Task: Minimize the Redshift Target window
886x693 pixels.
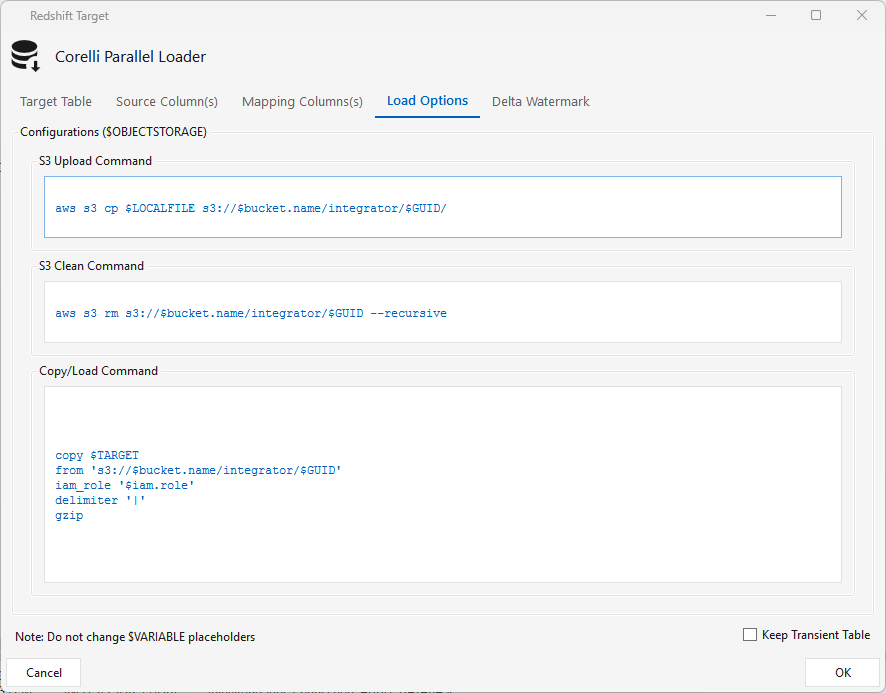Action: pyautogui.click(x=771, y=15)
